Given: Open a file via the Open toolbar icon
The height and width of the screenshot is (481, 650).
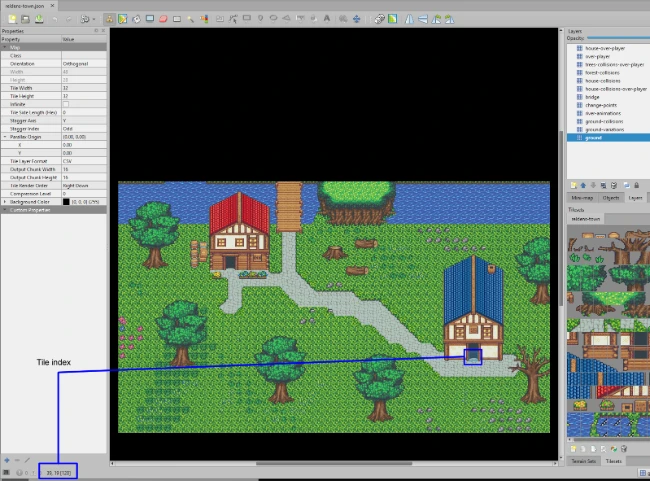Looking at the screenshot, I should point(25,19).
